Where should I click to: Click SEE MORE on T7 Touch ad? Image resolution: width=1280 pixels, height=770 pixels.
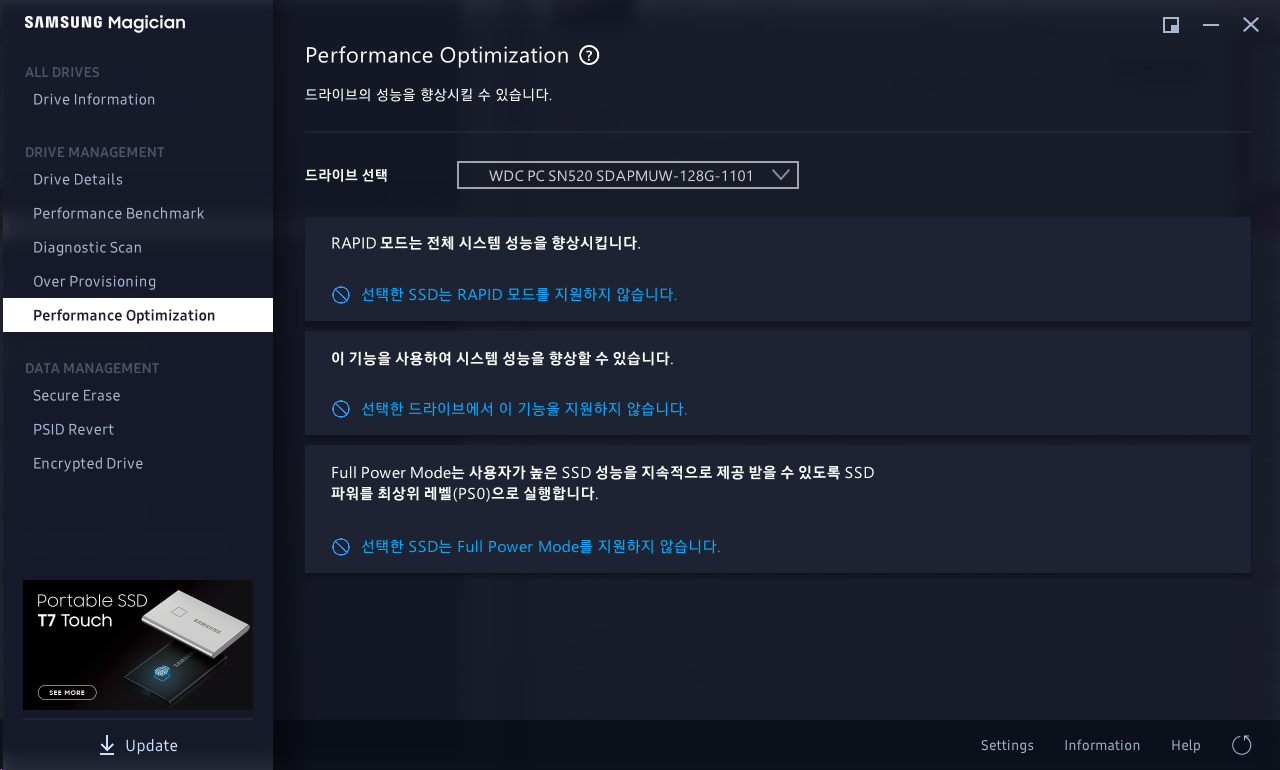click(x=68, y=692)
